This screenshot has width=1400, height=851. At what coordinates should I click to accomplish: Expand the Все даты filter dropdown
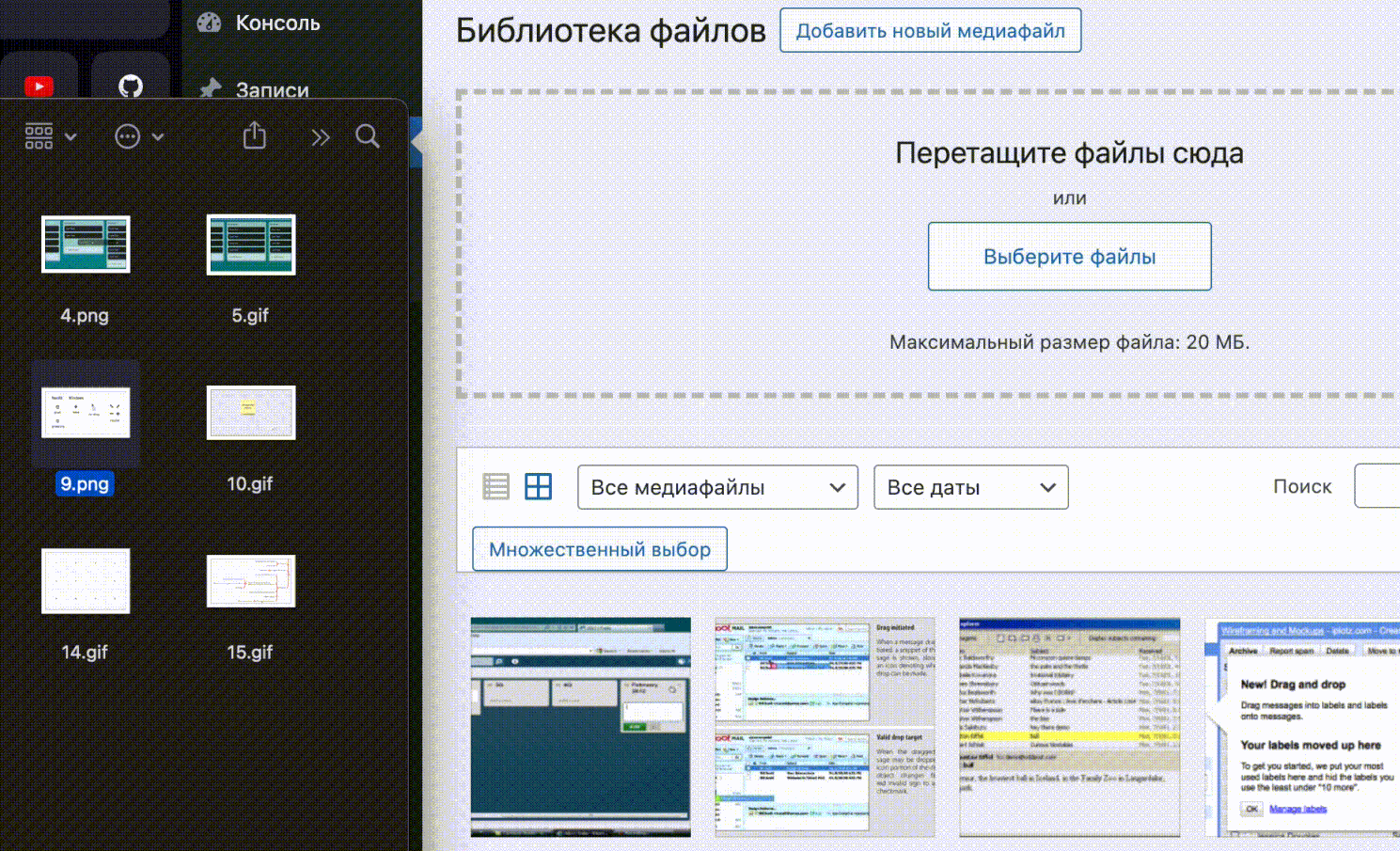pos(970,487)
